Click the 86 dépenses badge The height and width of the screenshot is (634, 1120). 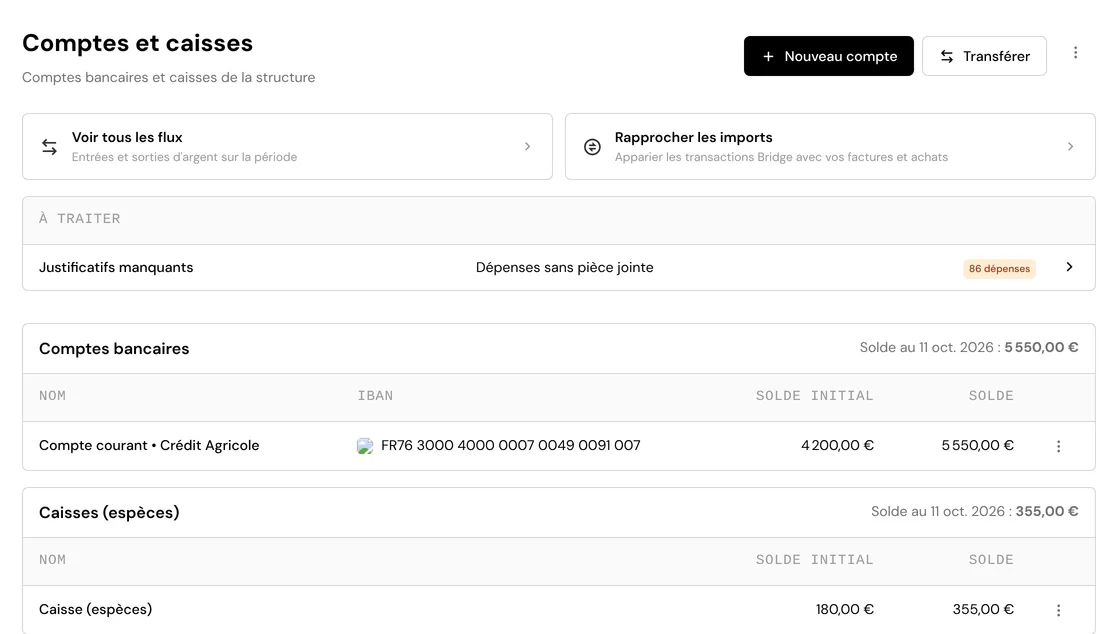coord(999,268)
